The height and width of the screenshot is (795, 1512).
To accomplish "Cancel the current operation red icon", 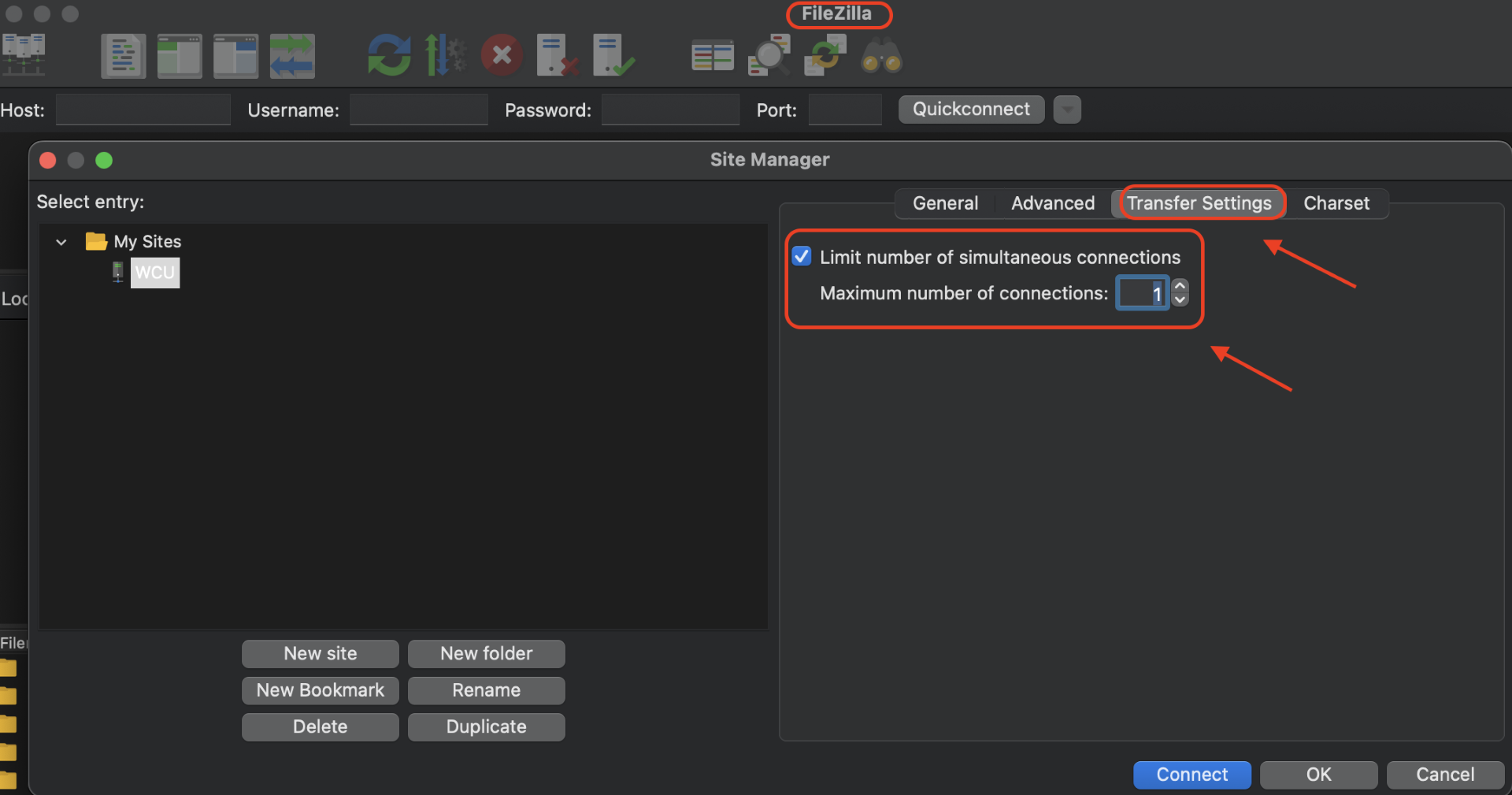I will pos(502,55).
